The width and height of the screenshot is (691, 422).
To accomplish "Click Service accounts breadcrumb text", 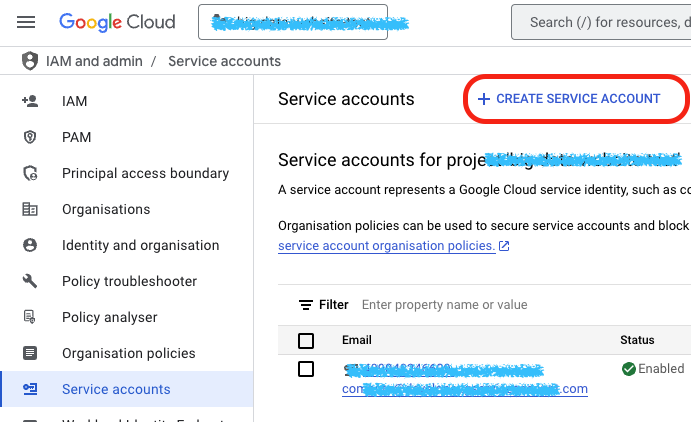I will (x=224, y=61).
